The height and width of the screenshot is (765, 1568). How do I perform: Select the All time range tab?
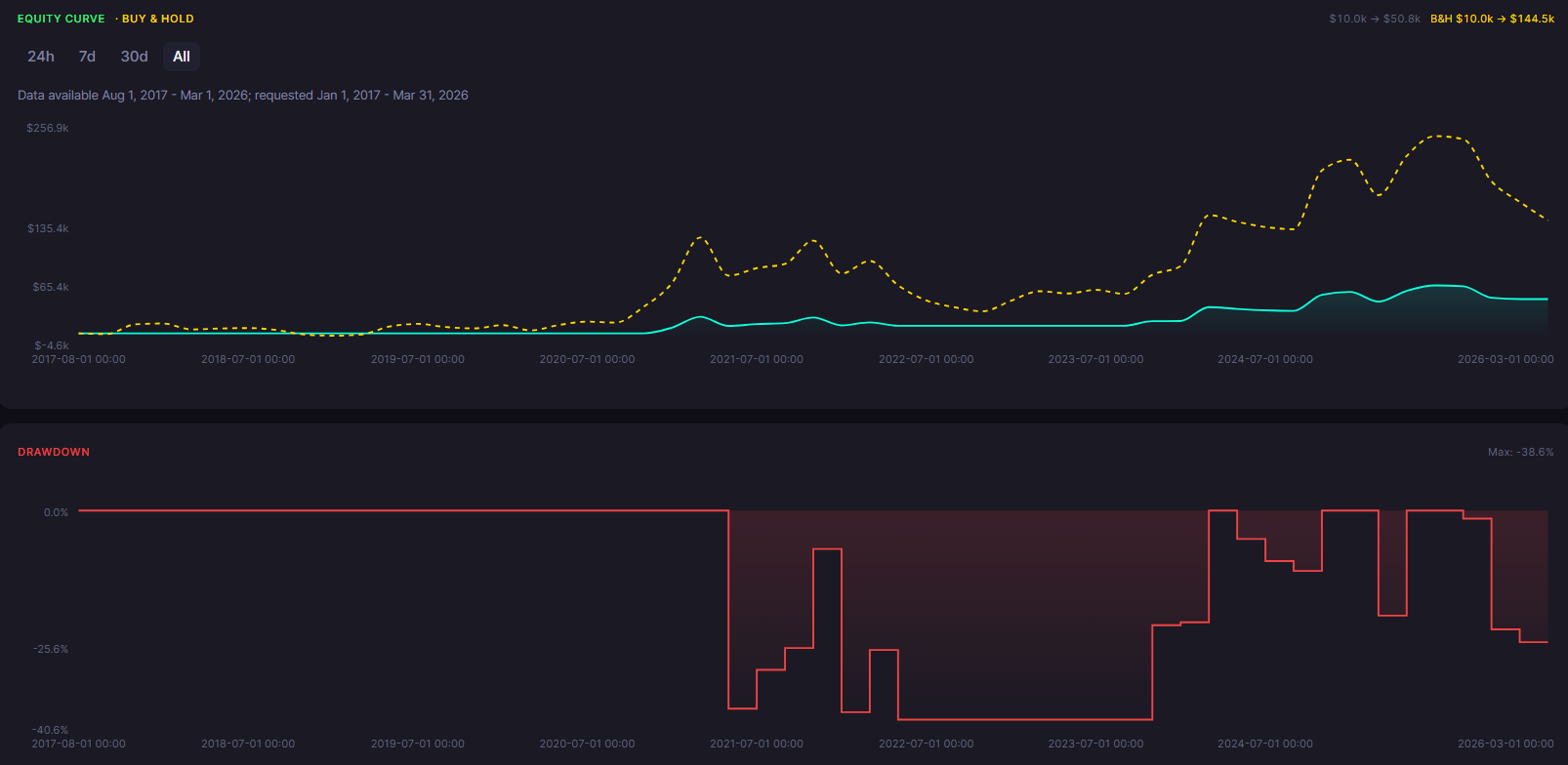[182, 57]
